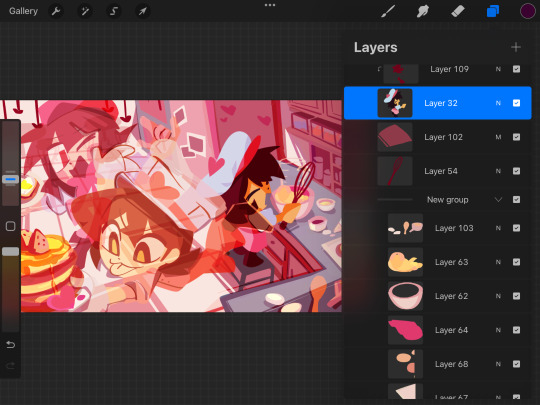Hide Layer 102 visibility checkbox
The height and width of the screenshot is (405, 540).
point(516,137)
